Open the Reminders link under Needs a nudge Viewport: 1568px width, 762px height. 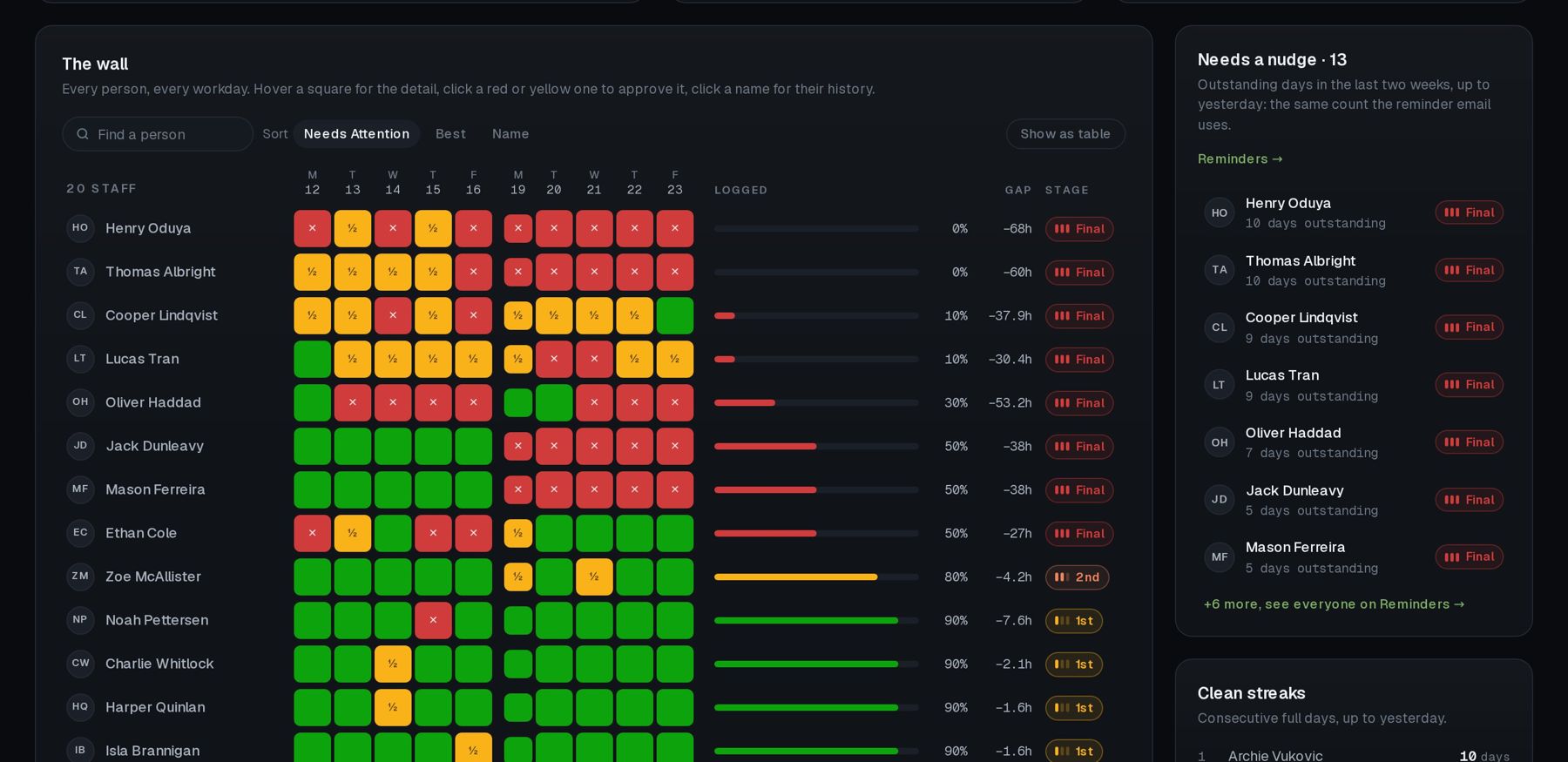pos(1240,158)
